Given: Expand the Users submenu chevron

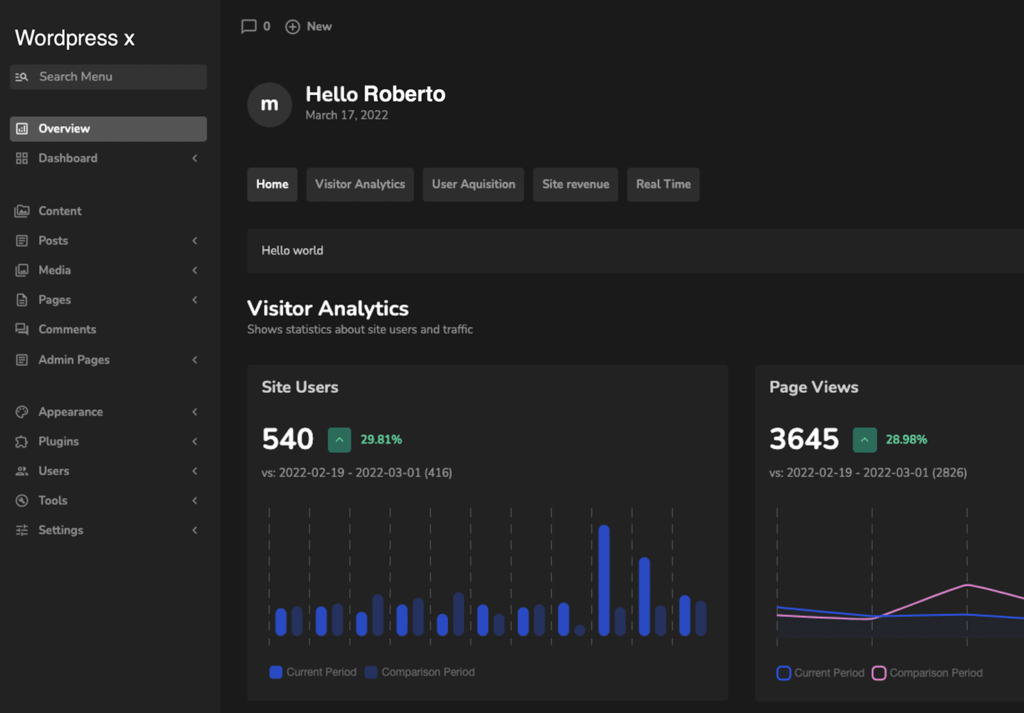Looking at the screenshot, I should point(195,471).
